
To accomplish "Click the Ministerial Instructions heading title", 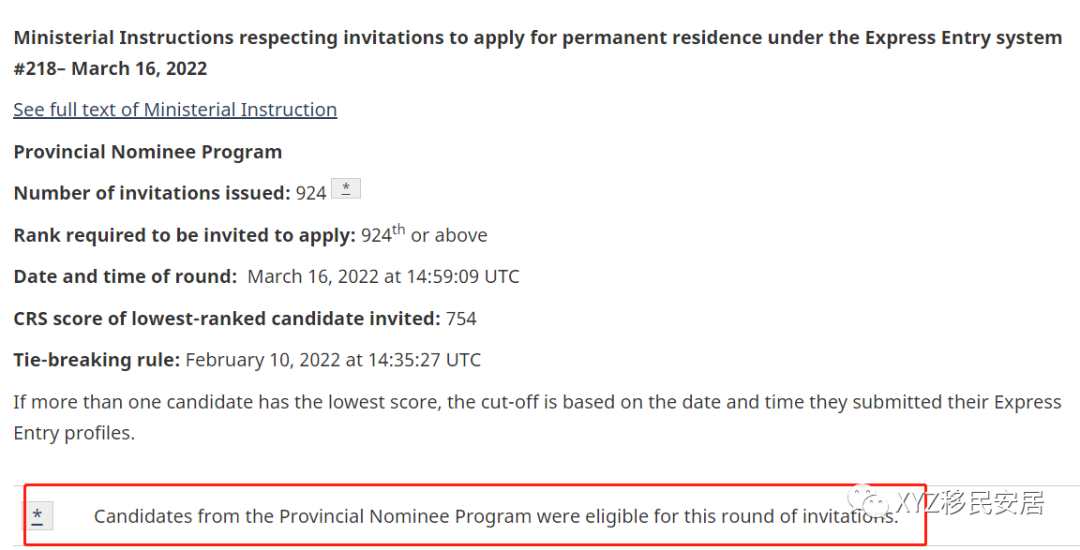I will [x=537, y=38].
